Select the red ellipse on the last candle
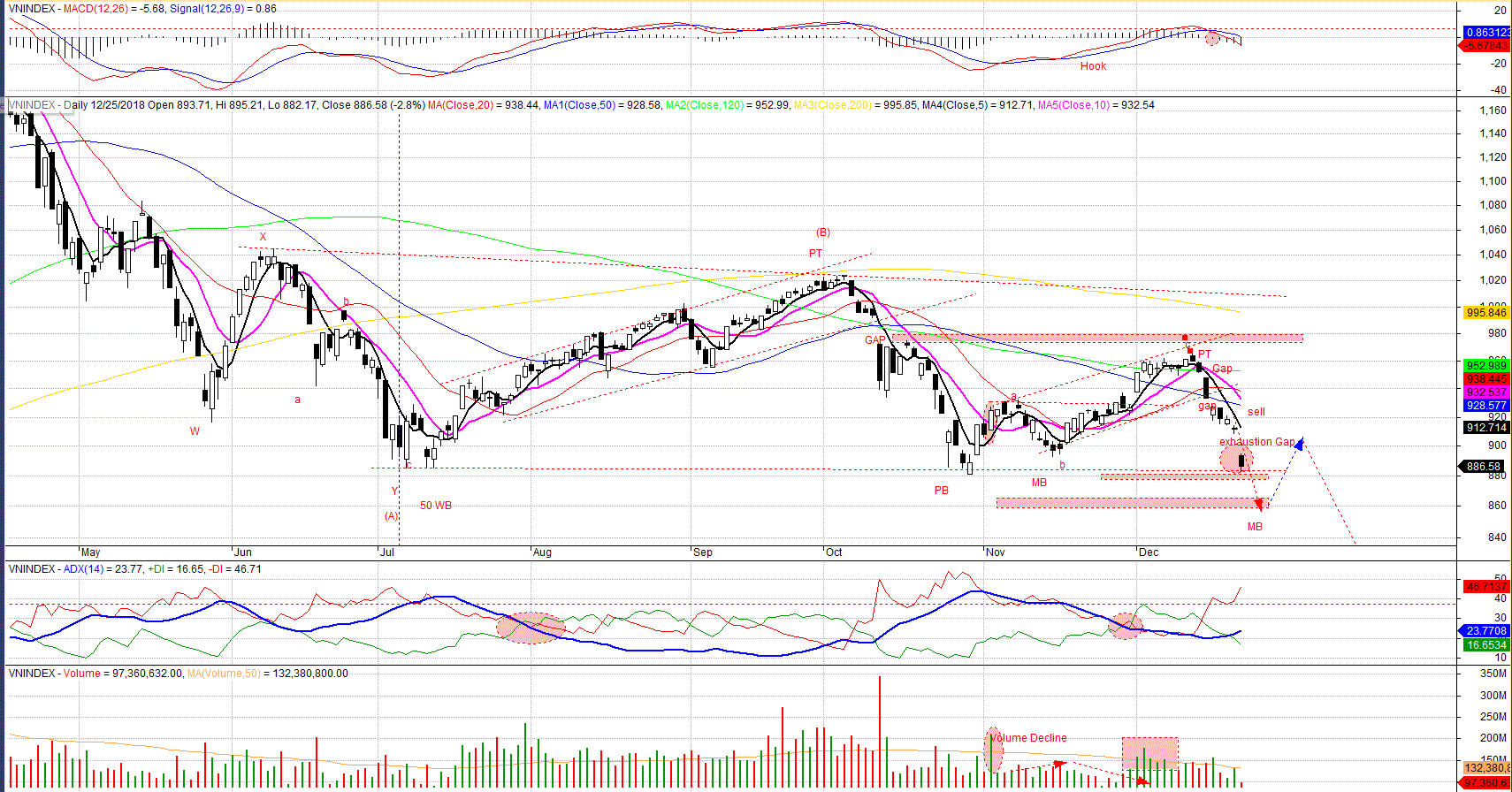Image resolution: width=1512 pixels, height=792 pixels. (1236, 459)
